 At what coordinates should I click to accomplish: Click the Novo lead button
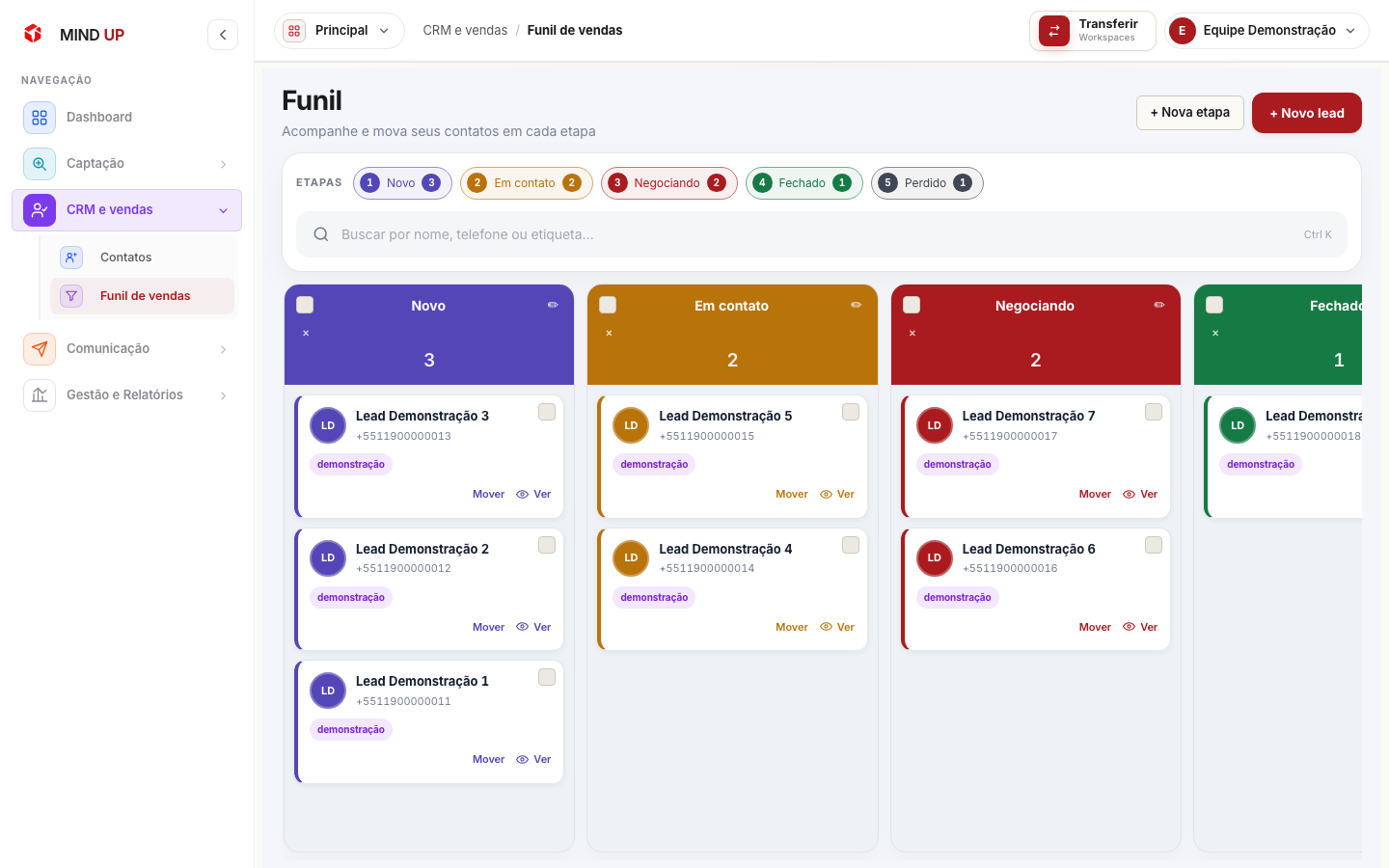[x=1307, y=113]
